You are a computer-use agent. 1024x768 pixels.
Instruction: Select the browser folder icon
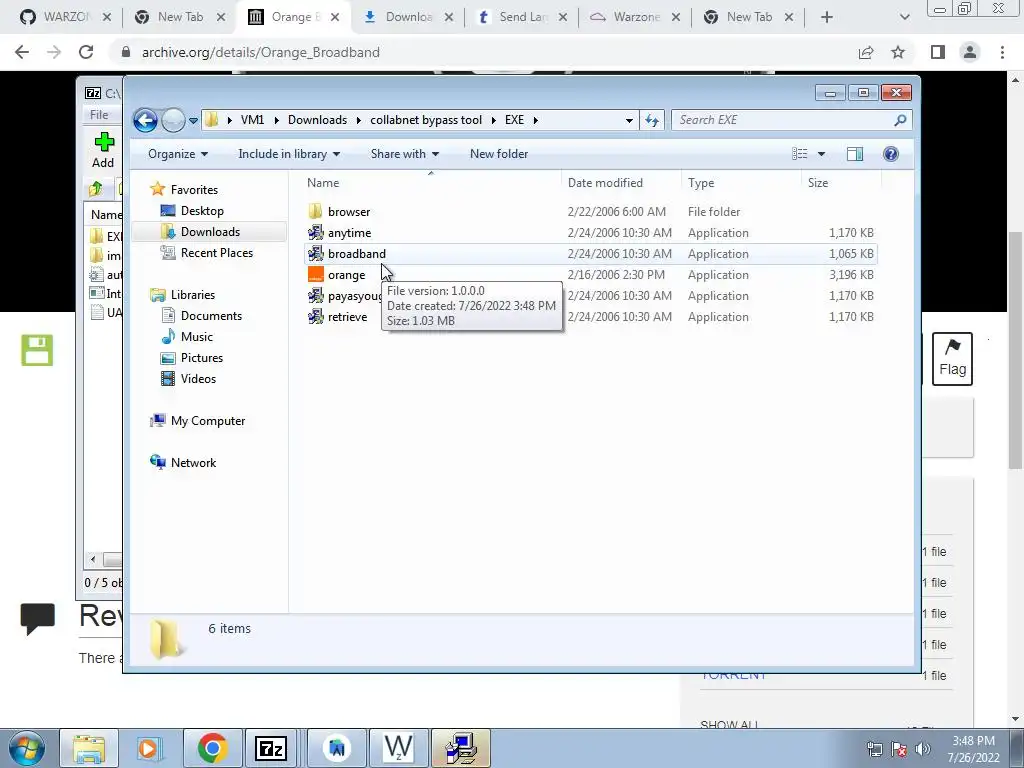tap(316, 212)
